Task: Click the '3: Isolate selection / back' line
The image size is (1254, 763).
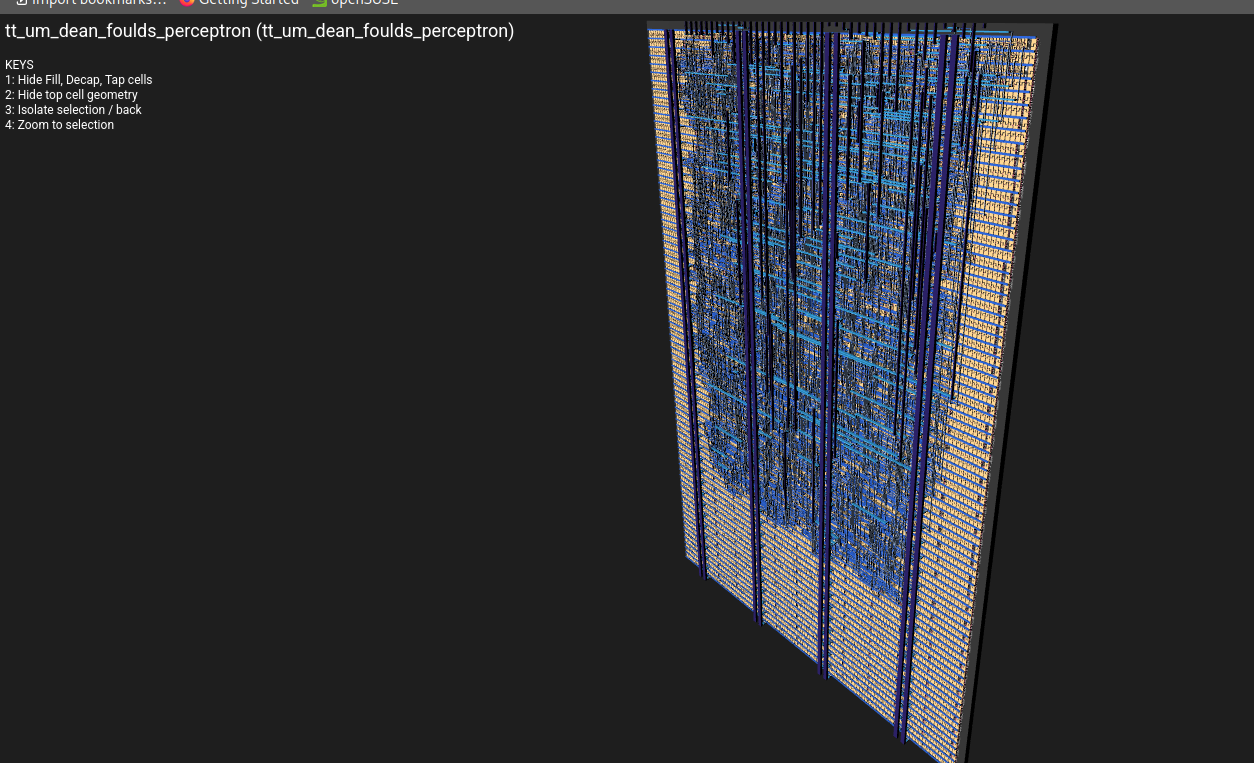Action: point(73,110)
